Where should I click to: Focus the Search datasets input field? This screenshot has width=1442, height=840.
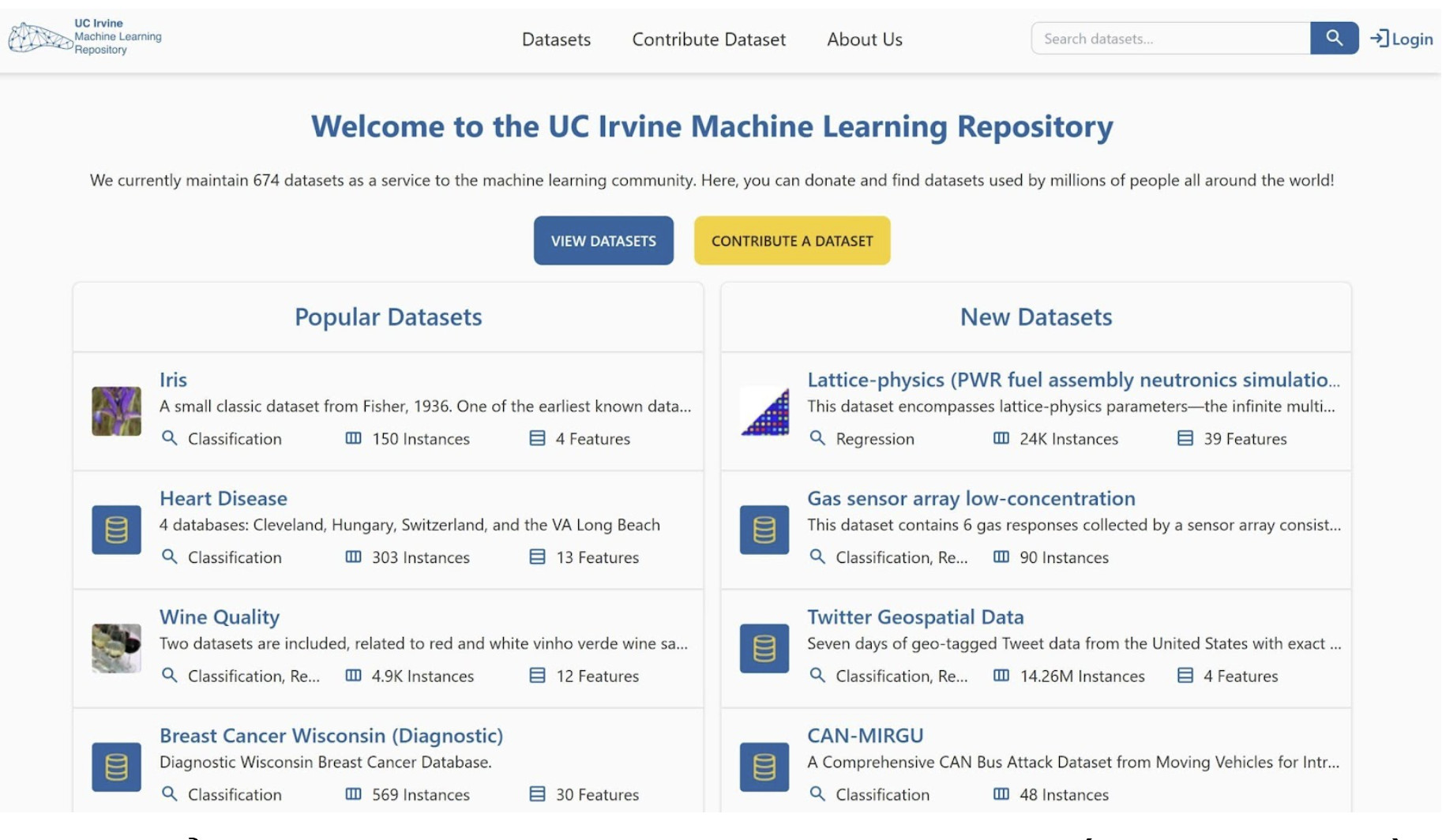[x=1170, y=38]
